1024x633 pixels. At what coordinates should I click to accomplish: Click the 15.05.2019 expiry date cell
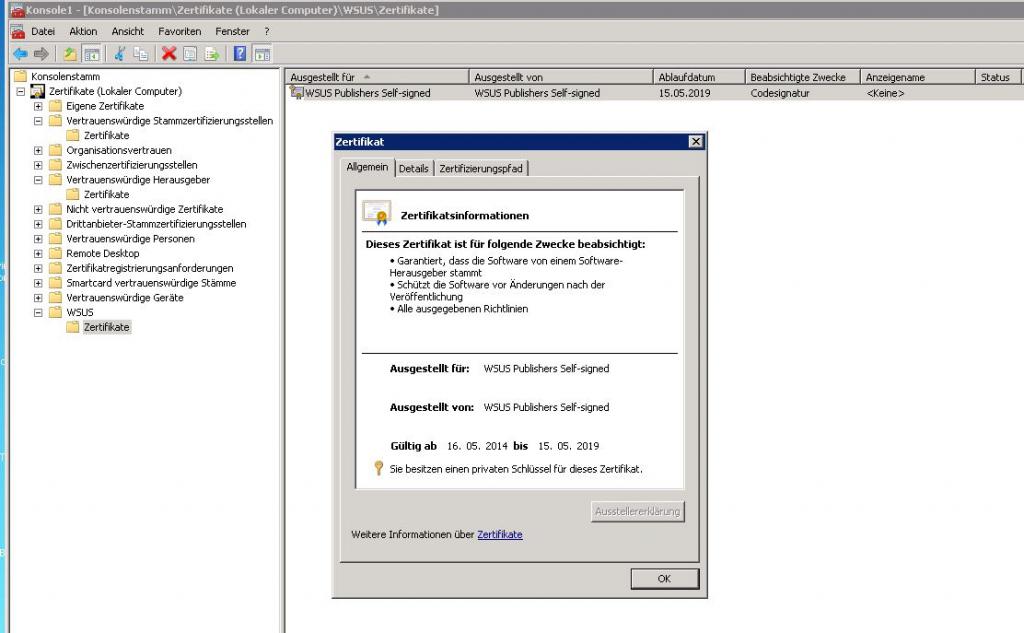(x=684, y=93)
